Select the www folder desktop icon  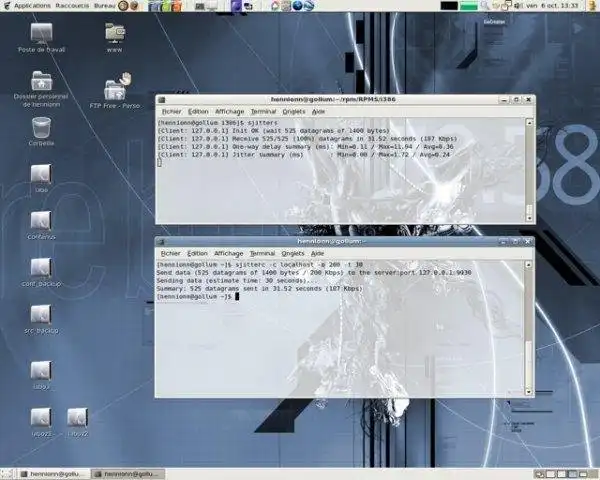115,38
